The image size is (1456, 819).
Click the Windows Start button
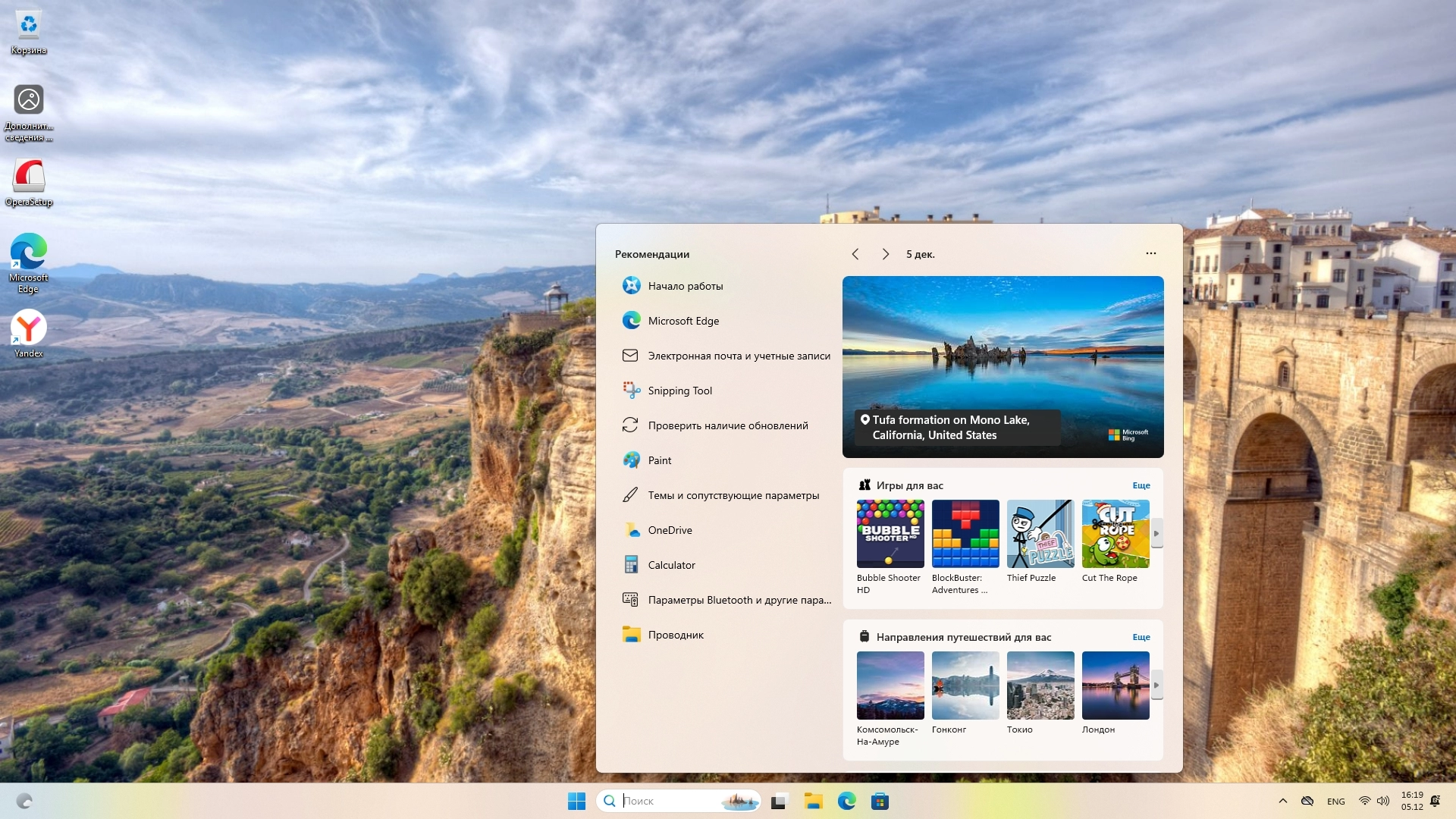(x=576, y=801)
